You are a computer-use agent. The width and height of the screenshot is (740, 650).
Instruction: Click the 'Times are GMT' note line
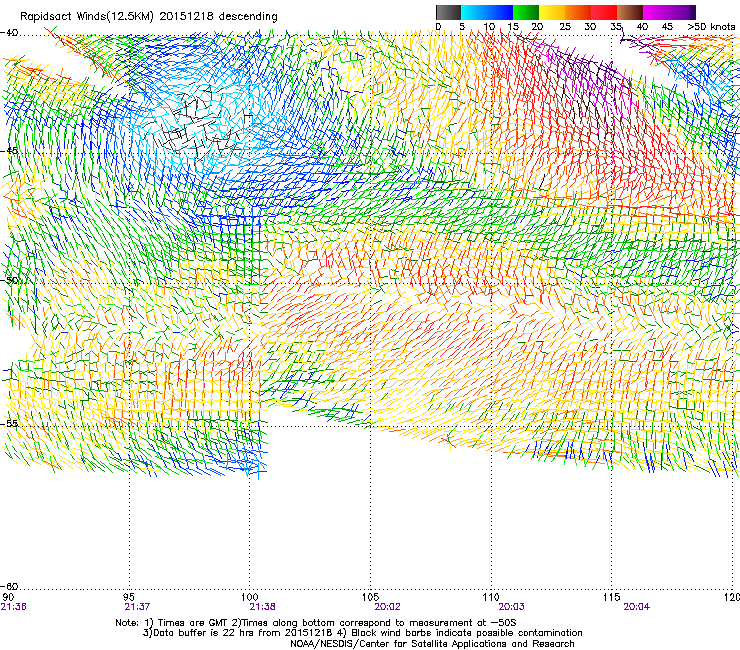316,623
